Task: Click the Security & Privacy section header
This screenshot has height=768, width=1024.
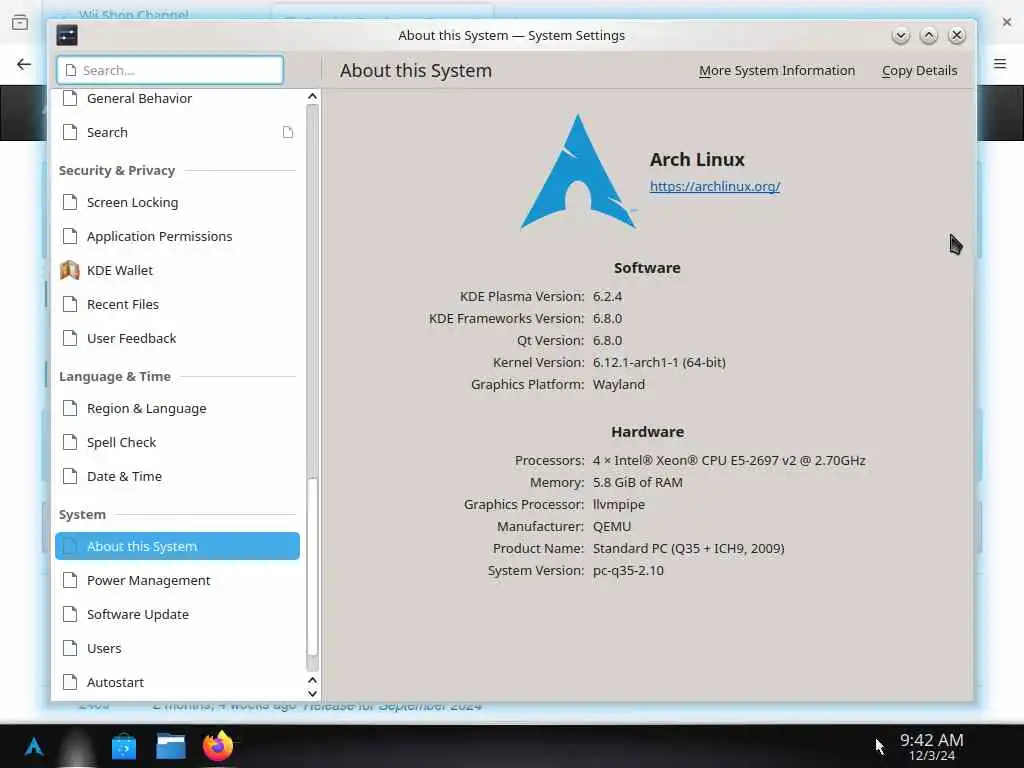Action: coord(117,170)
